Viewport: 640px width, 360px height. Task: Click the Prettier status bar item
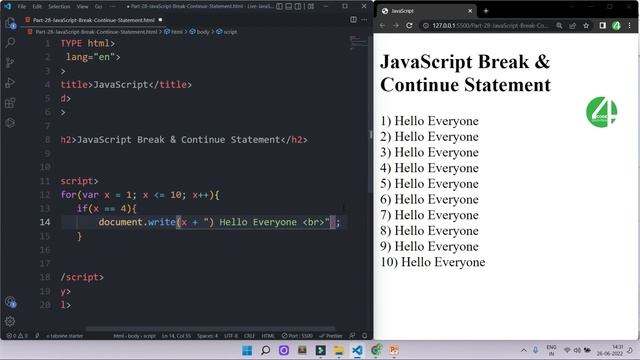[x=331, y=336]
